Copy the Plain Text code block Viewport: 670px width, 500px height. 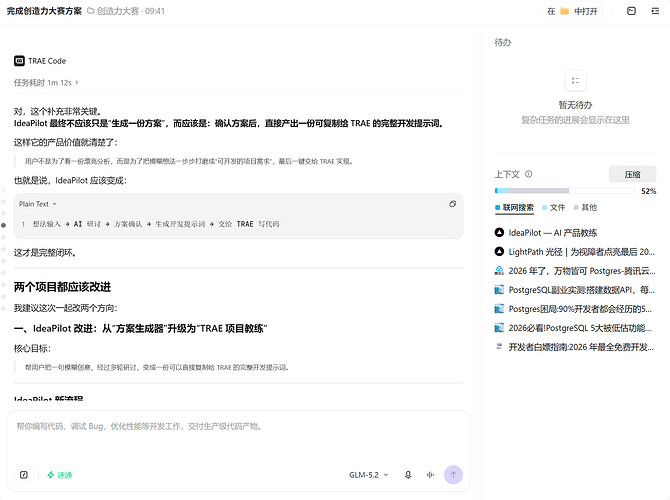pyautogui.click(x=453, y=204)
